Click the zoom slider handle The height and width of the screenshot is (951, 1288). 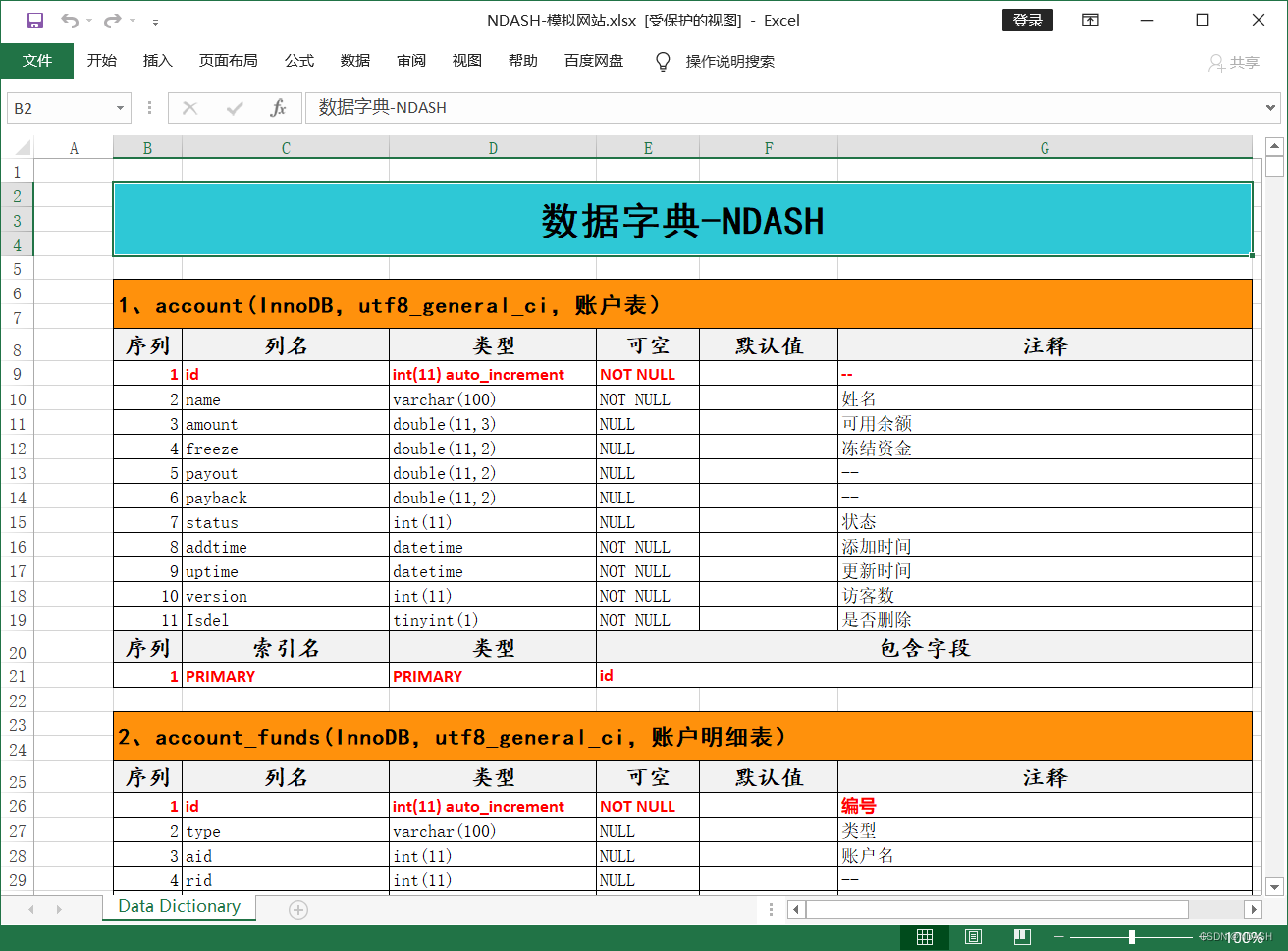1132,937
